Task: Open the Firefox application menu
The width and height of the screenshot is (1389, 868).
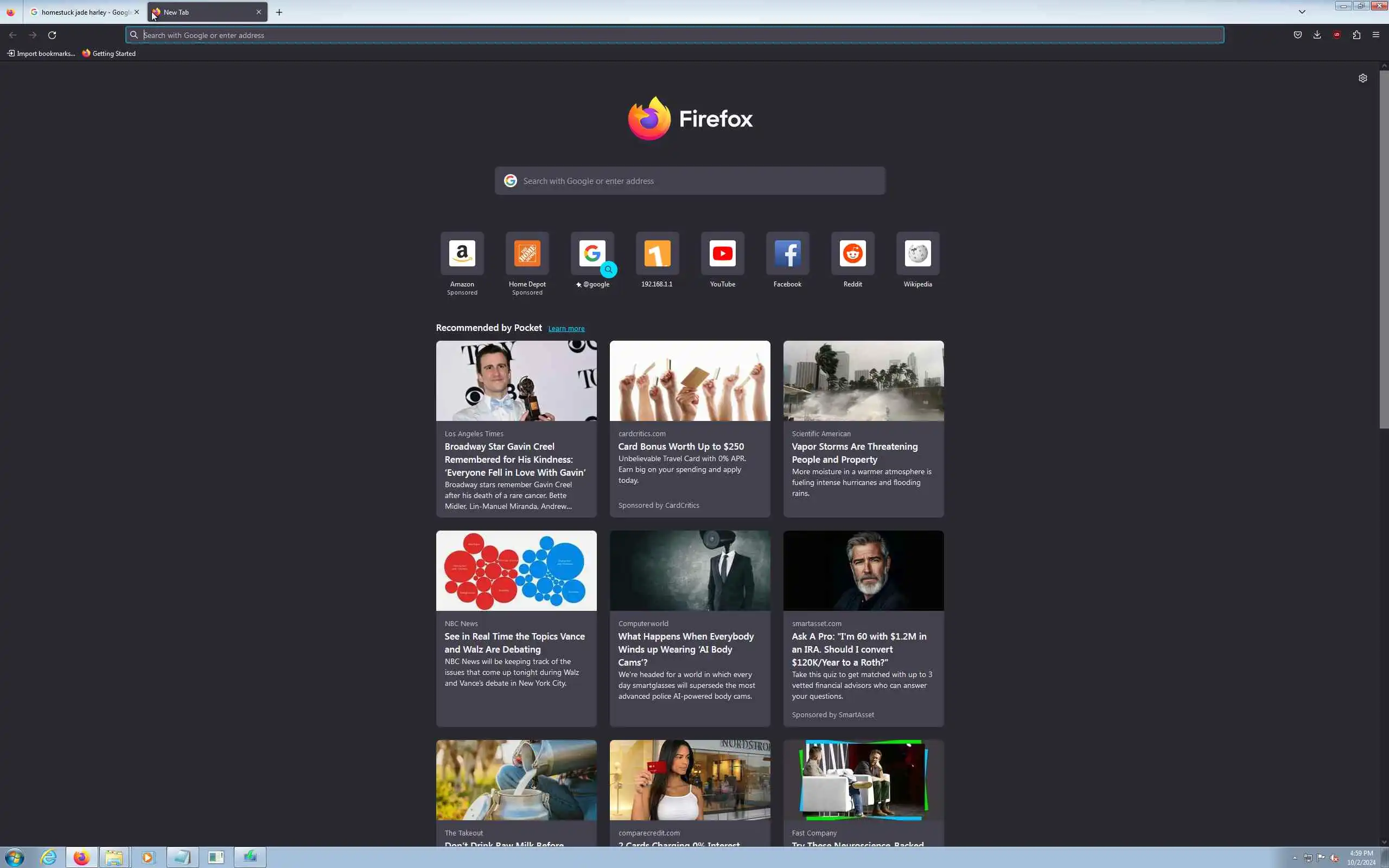Action: coord(1376,35)
